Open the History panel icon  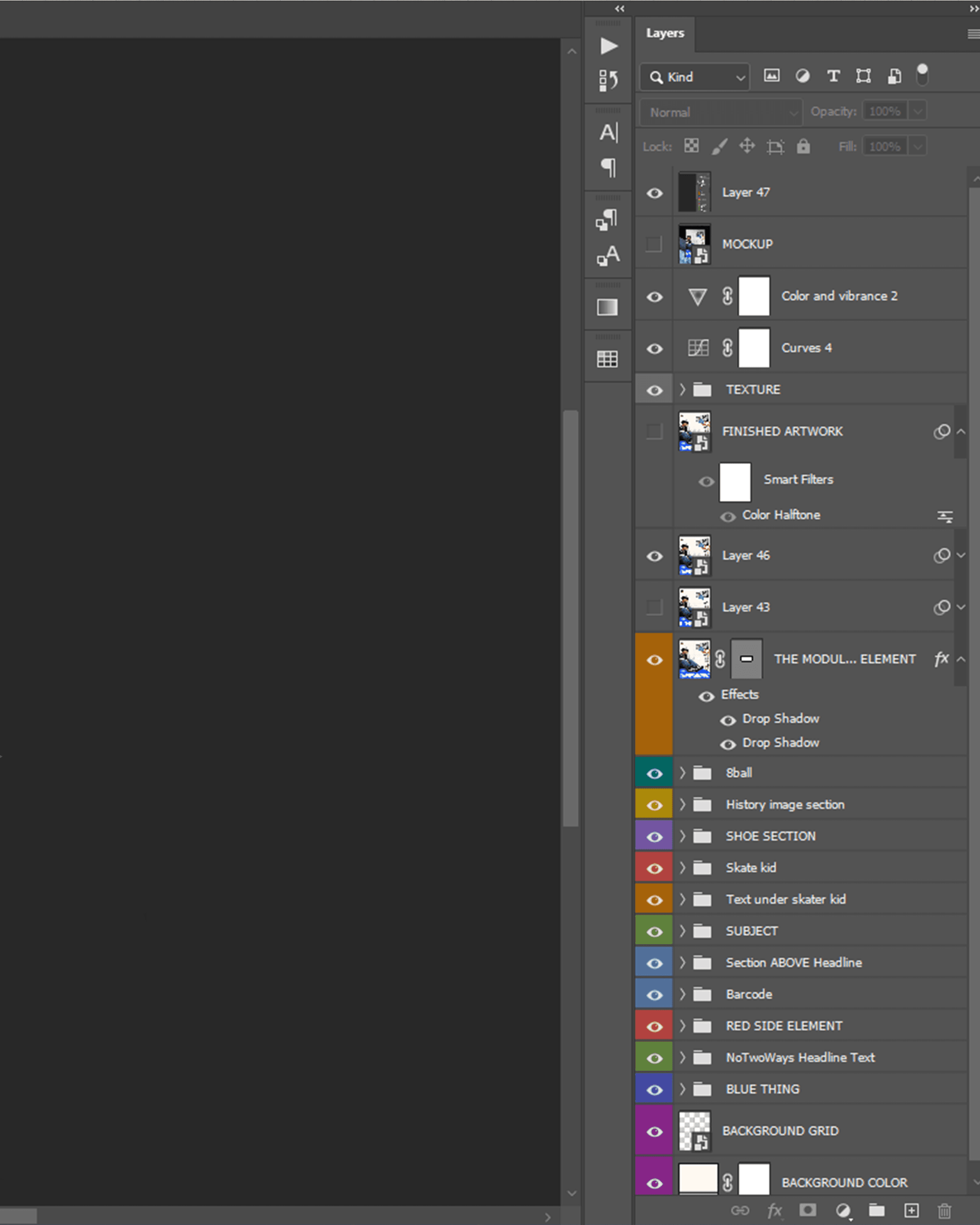pyautogui.click(x=608, y=80)
